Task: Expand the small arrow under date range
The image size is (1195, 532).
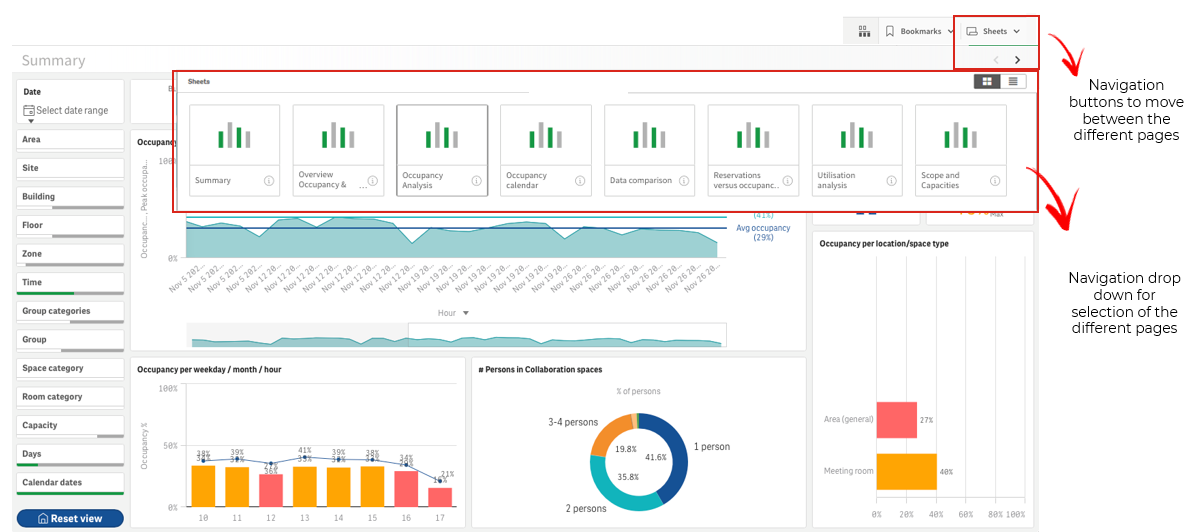Action: 31,121
